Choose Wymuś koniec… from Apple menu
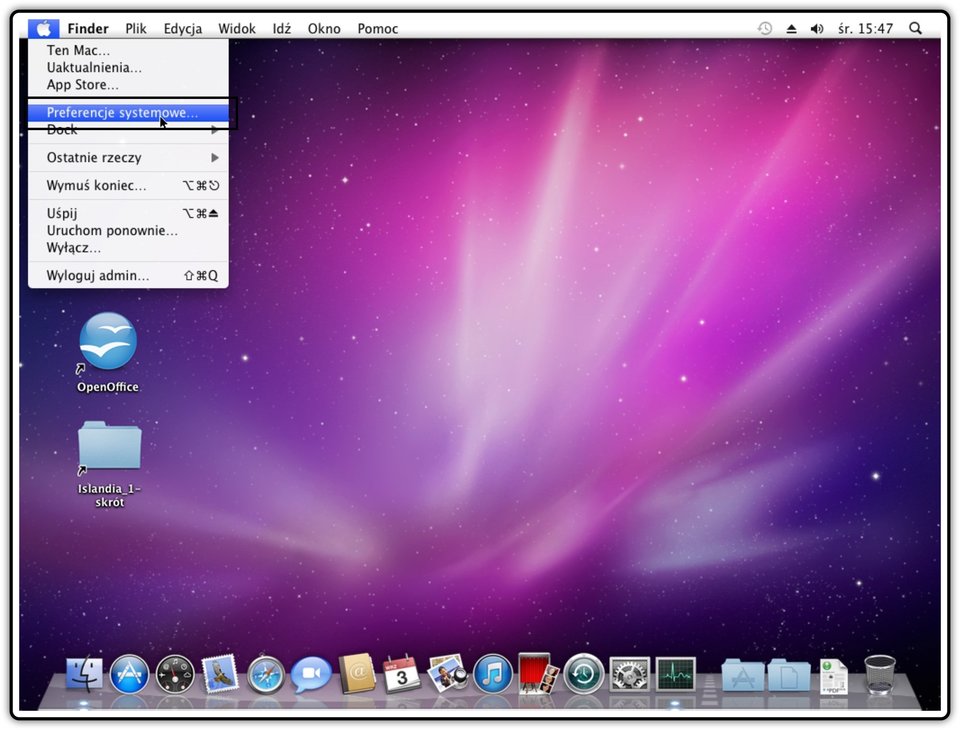This screenshot has height=730, width=960. coord(129,186)
